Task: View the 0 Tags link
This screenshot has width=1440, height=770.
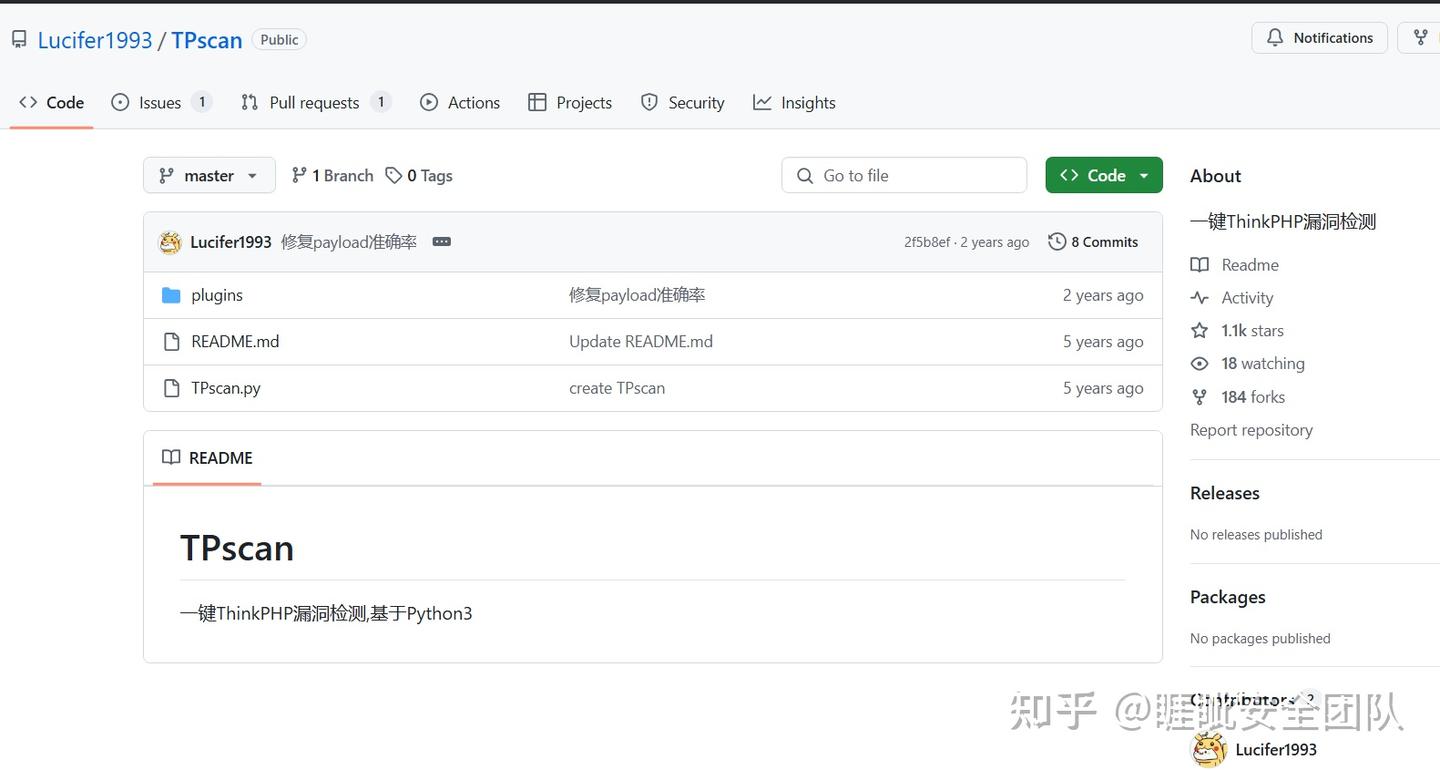Action: point(419,176)
